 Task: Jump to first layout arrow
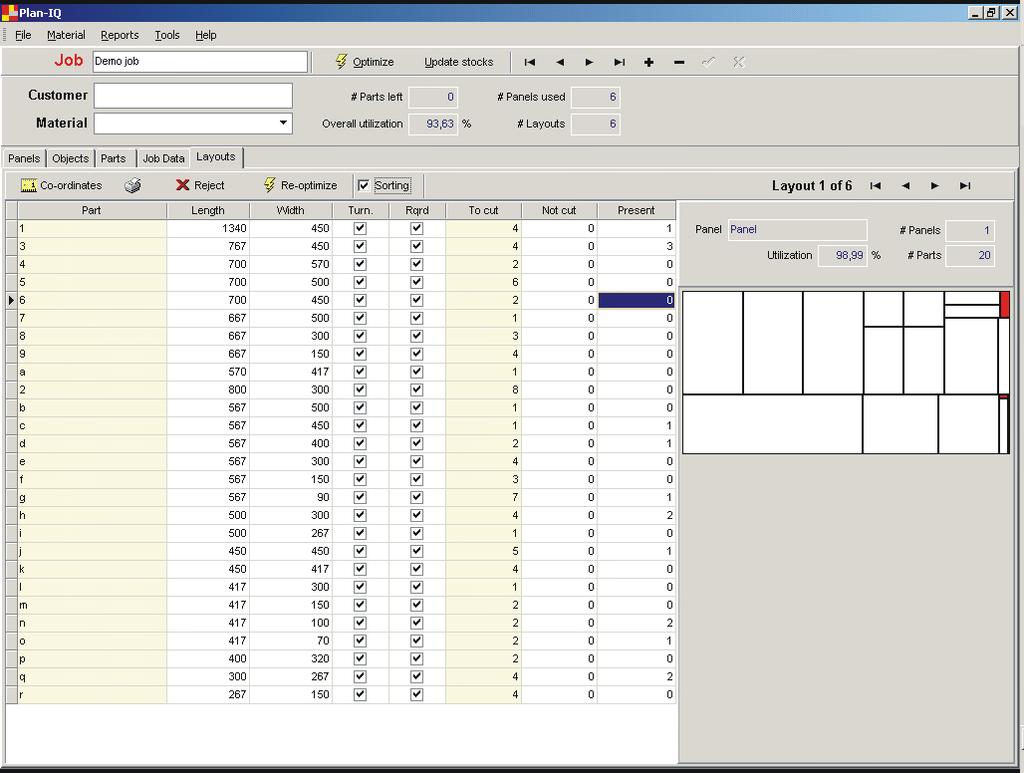tap(875, 186)
